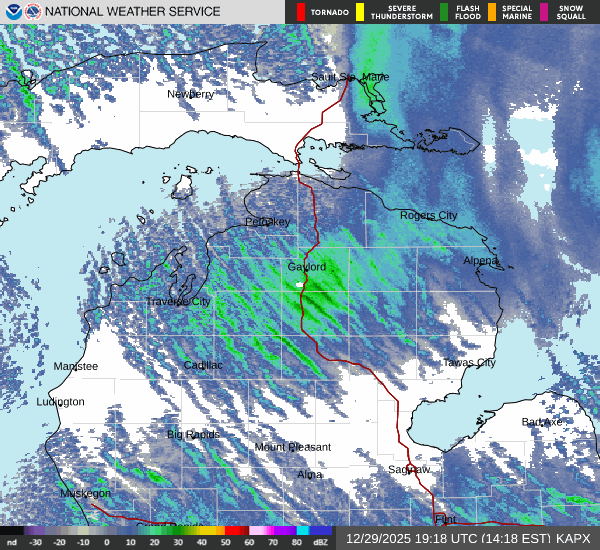Viewport: 600px width, 550px height.
Task: Click the Mount Pleasant map label
Action: [x=292, y=447]
